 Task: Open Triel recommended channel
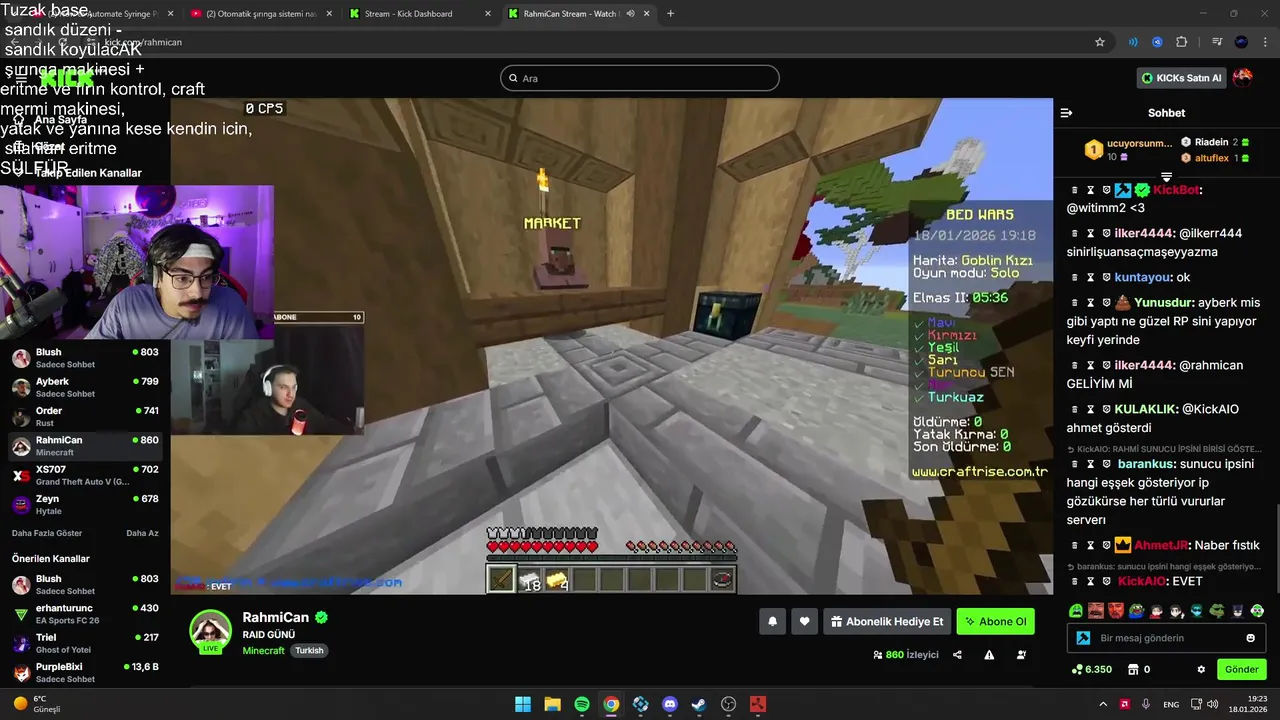click(85, 643)
